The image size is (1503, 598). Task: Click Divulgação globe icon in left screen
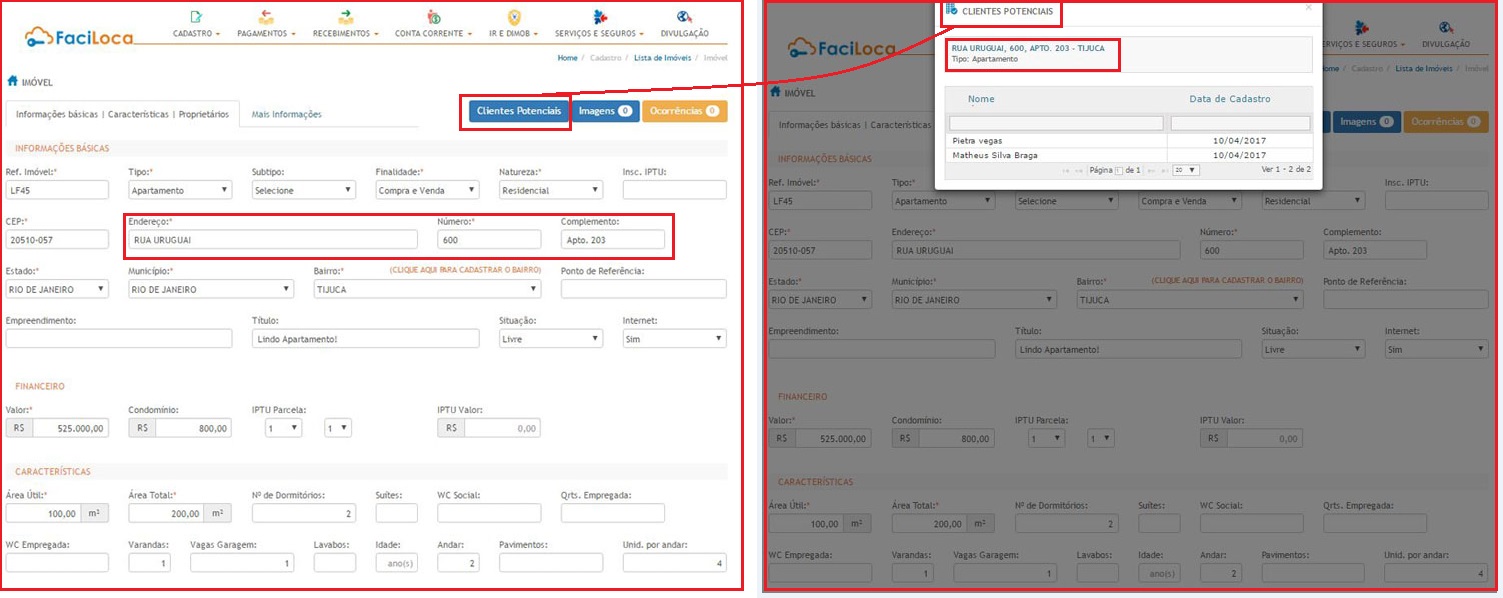pyautogui.click(x=684, y=17)
